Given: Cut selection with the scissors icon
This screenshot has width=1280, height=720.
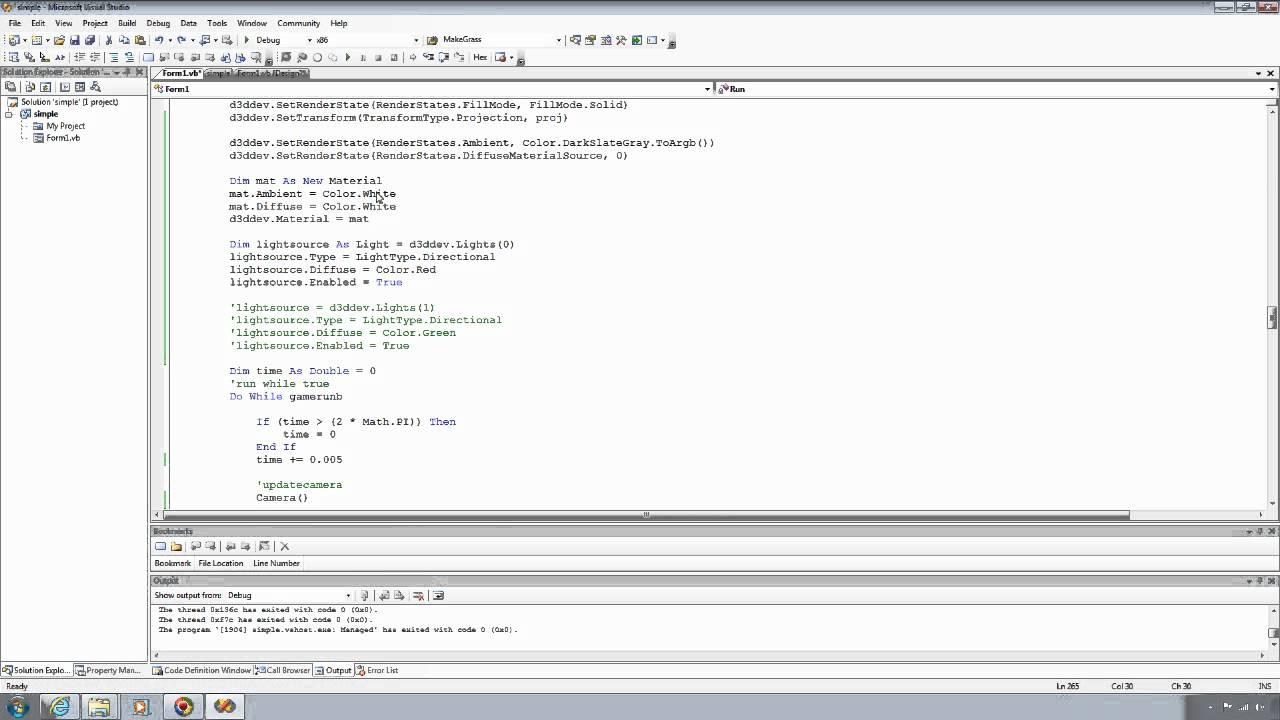Looking at the screenshot, I should tap(108, 40).
